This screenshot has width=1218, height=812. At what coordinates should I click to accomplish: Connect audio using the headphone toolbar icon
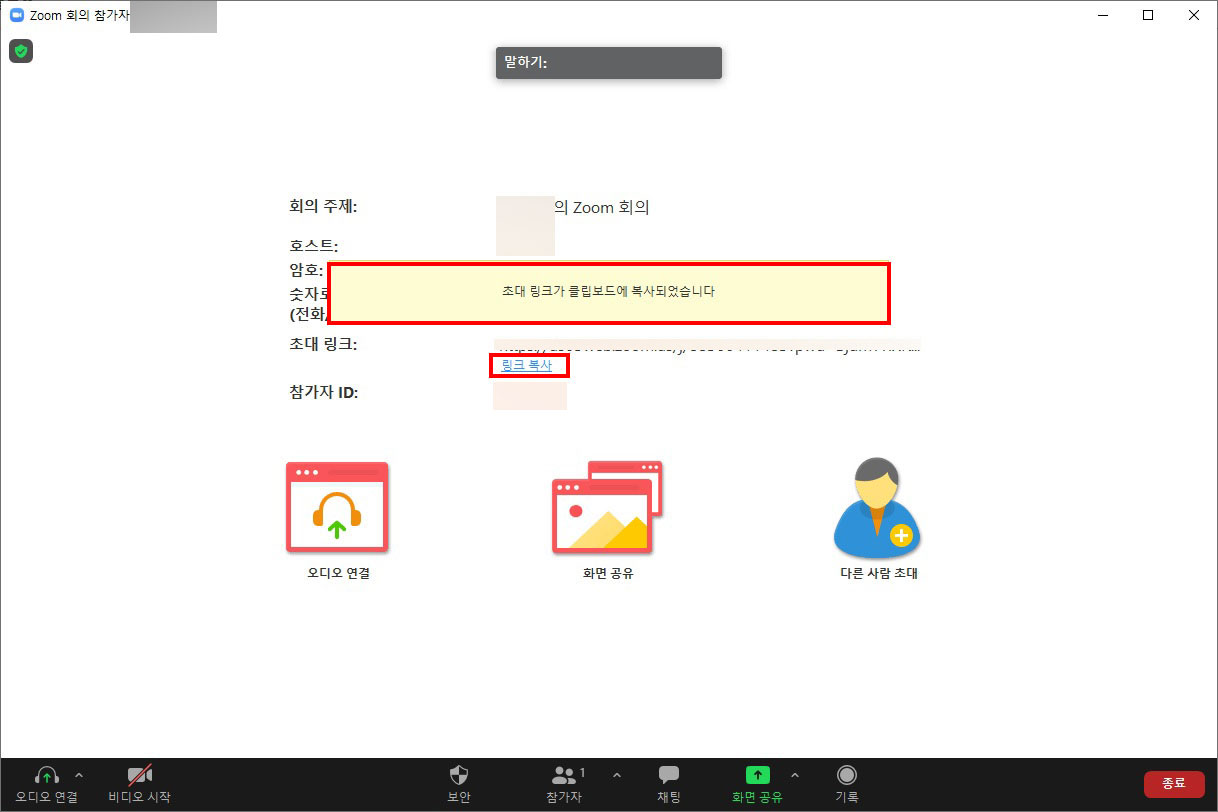pos(46,776)
